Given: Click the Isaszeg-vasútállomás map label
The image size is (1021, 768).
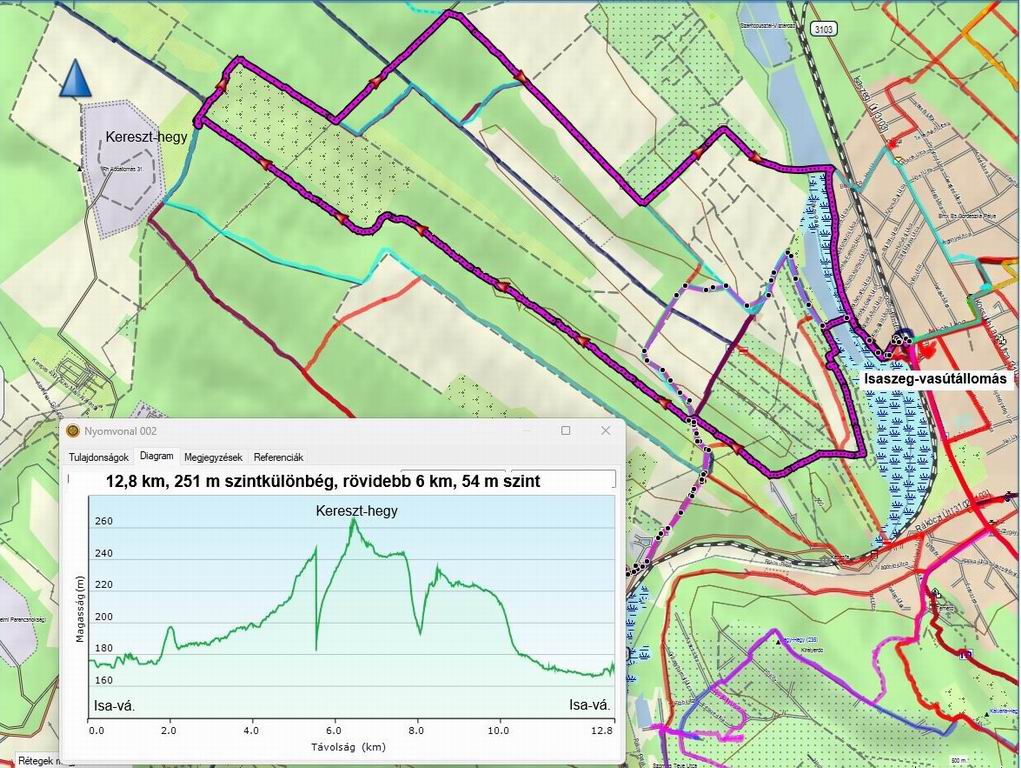Looking at the screenshot, I should (939, 380).
